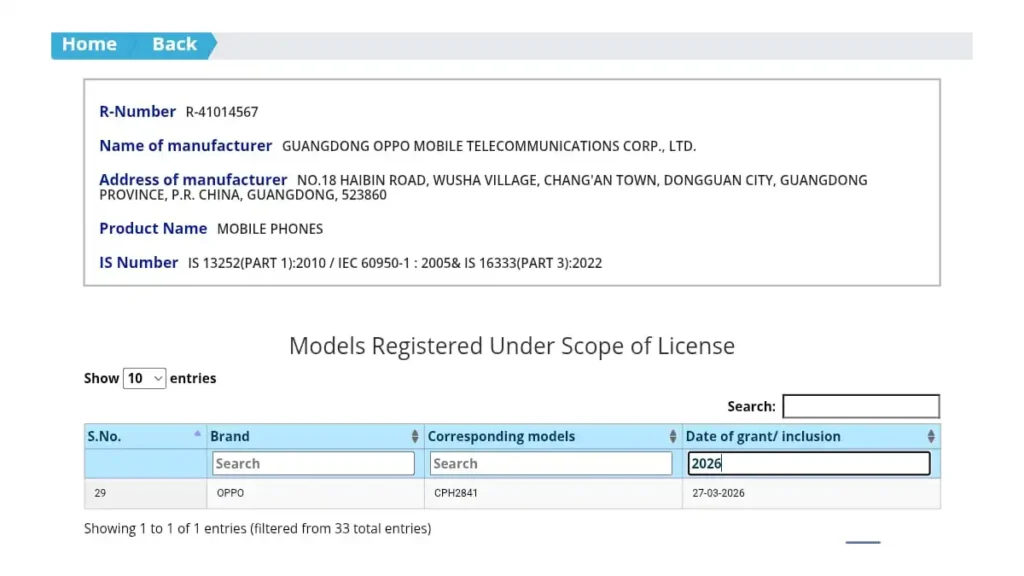This screenshot has height=576, width=1024.
Task: Focus the Corresponding models filter box
Action: click(551, 464)
